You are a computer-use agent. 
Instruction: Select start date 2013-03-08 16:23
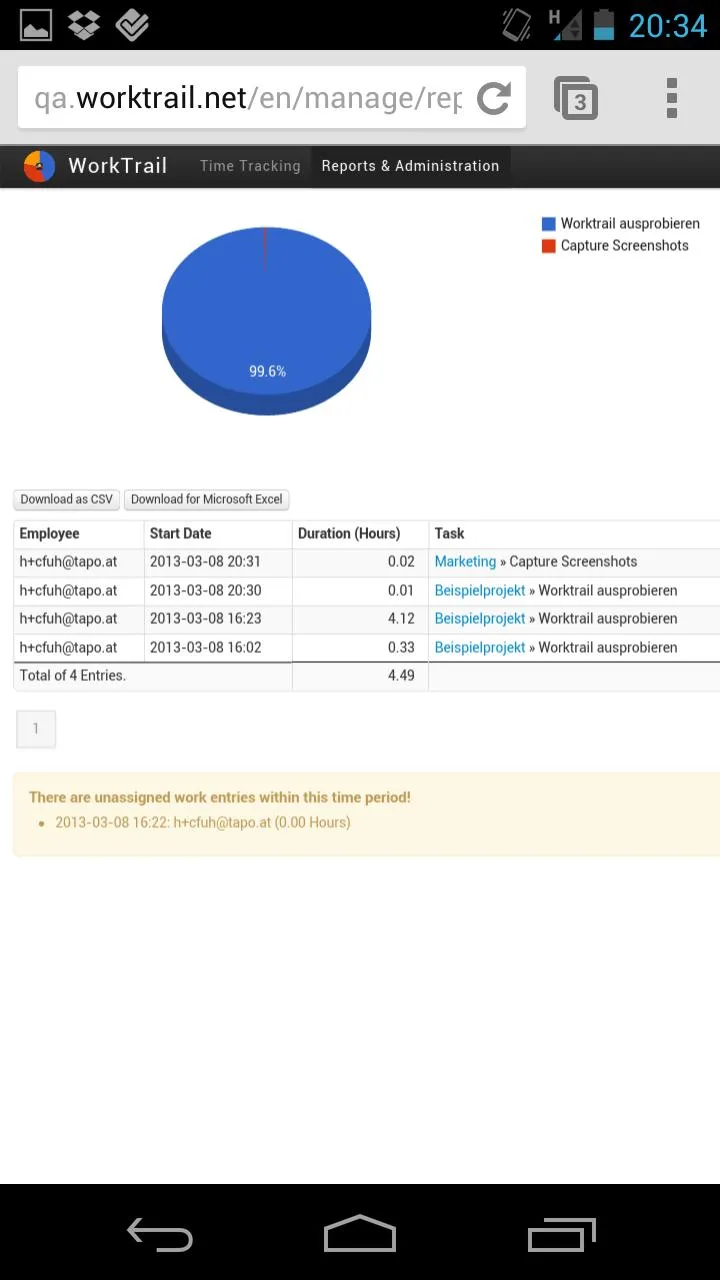click(x=206, y=619)
